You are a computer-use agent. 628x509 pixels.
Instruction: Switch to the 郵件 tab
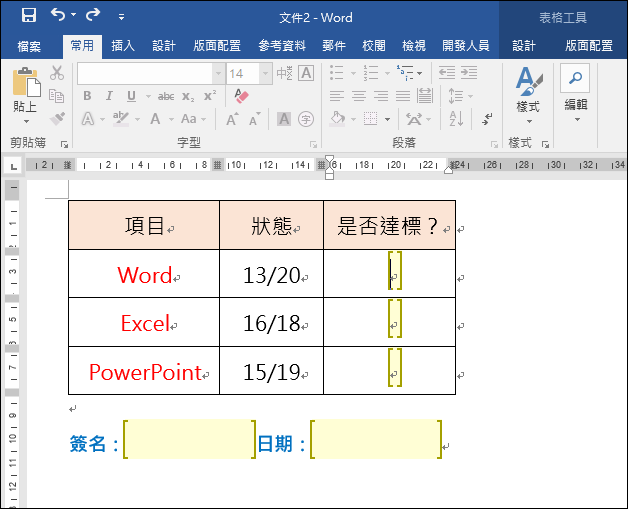coord(334,46)
